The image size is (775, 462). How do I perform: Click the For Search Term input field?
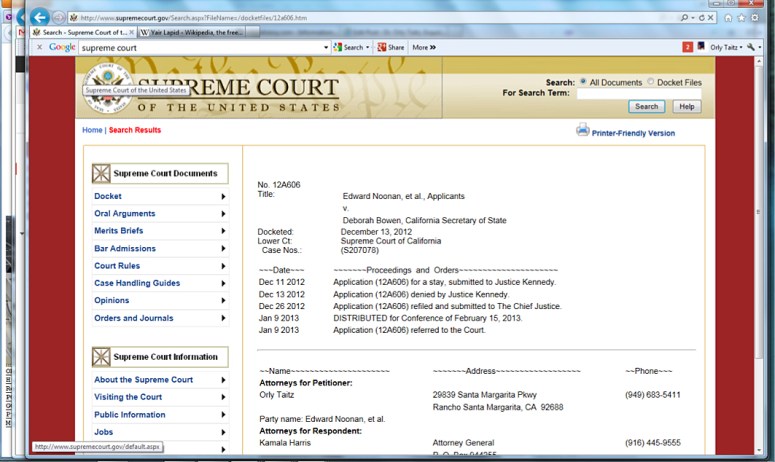[x=638, y=93]
